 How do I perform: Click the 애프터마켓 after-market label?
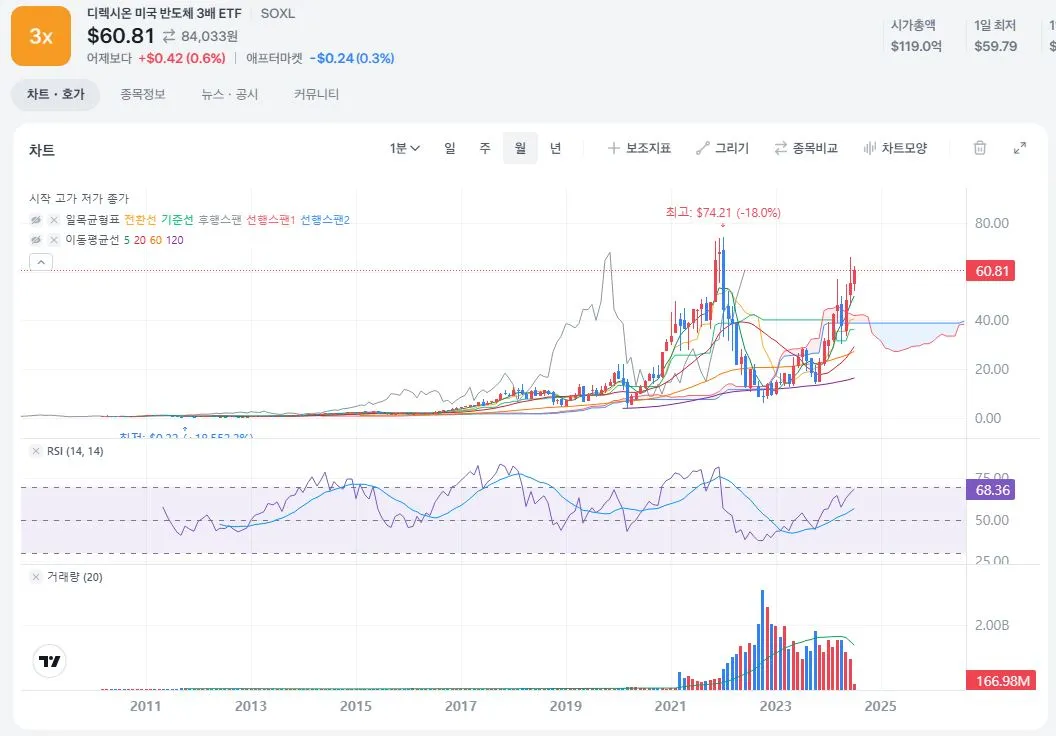(275, 59)
